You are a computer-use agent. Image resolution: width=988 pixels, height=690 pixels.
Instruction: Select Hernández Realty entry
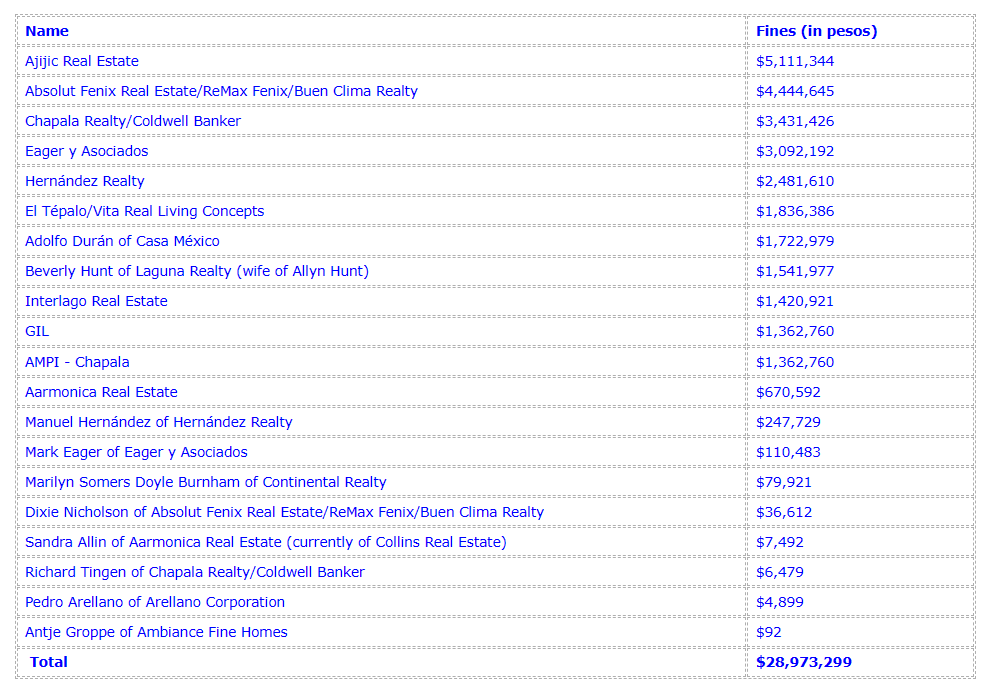(x=85, y=181)
